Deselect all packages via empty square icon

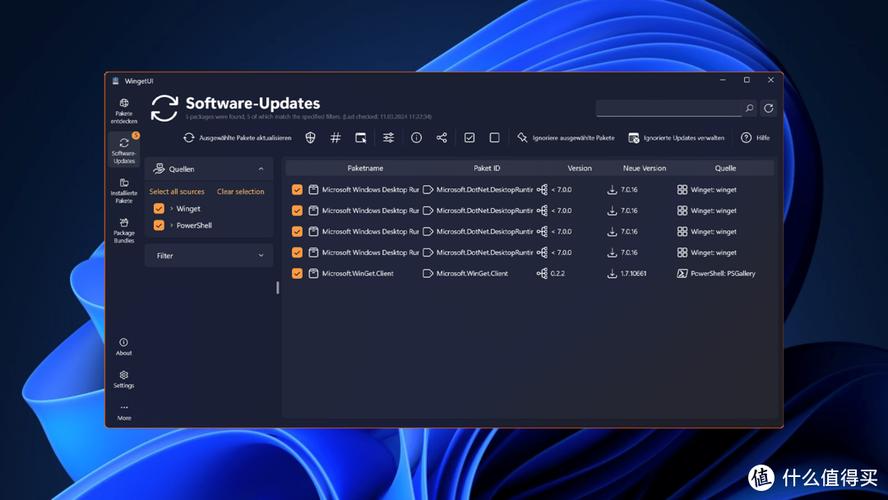[x=494, y=138]
